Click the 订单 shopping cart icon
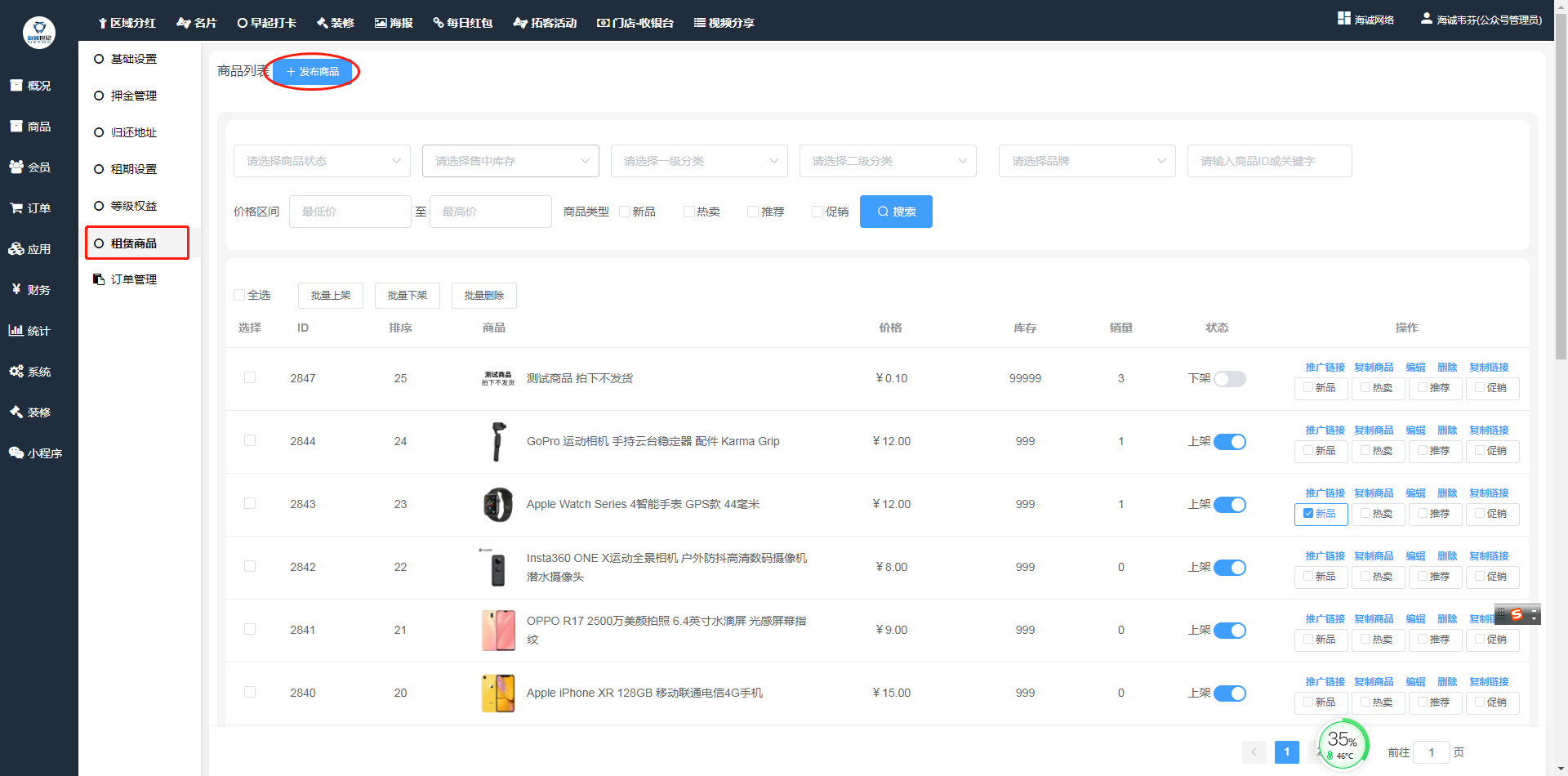The width and height of the screenshot is (1568, 776). click(x=16, y=208)
